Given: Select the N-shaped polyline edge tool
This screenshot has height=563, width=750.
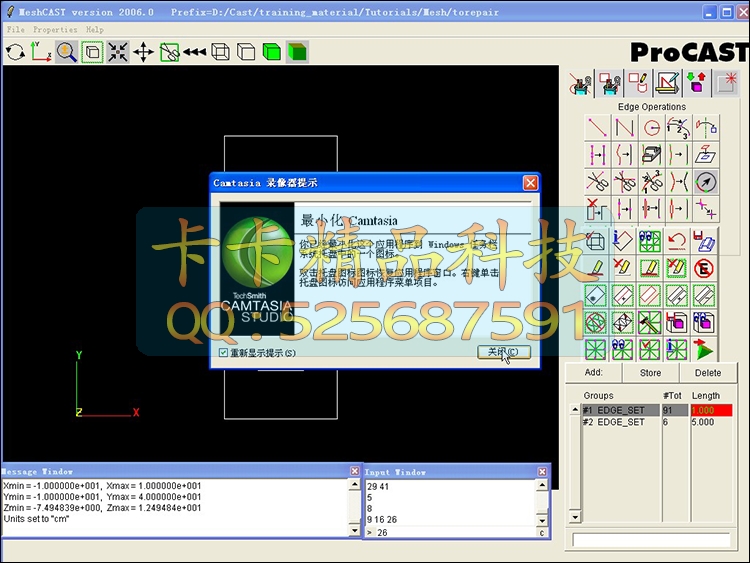Looking at the screenshot, I should pyautogui.click(x=624, y=128).
